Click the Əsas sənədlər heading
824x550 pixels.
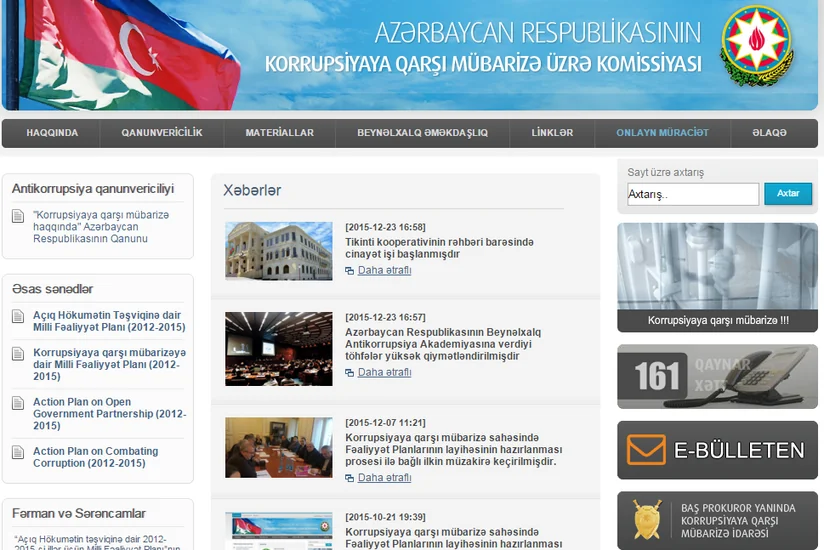(53, 289)
